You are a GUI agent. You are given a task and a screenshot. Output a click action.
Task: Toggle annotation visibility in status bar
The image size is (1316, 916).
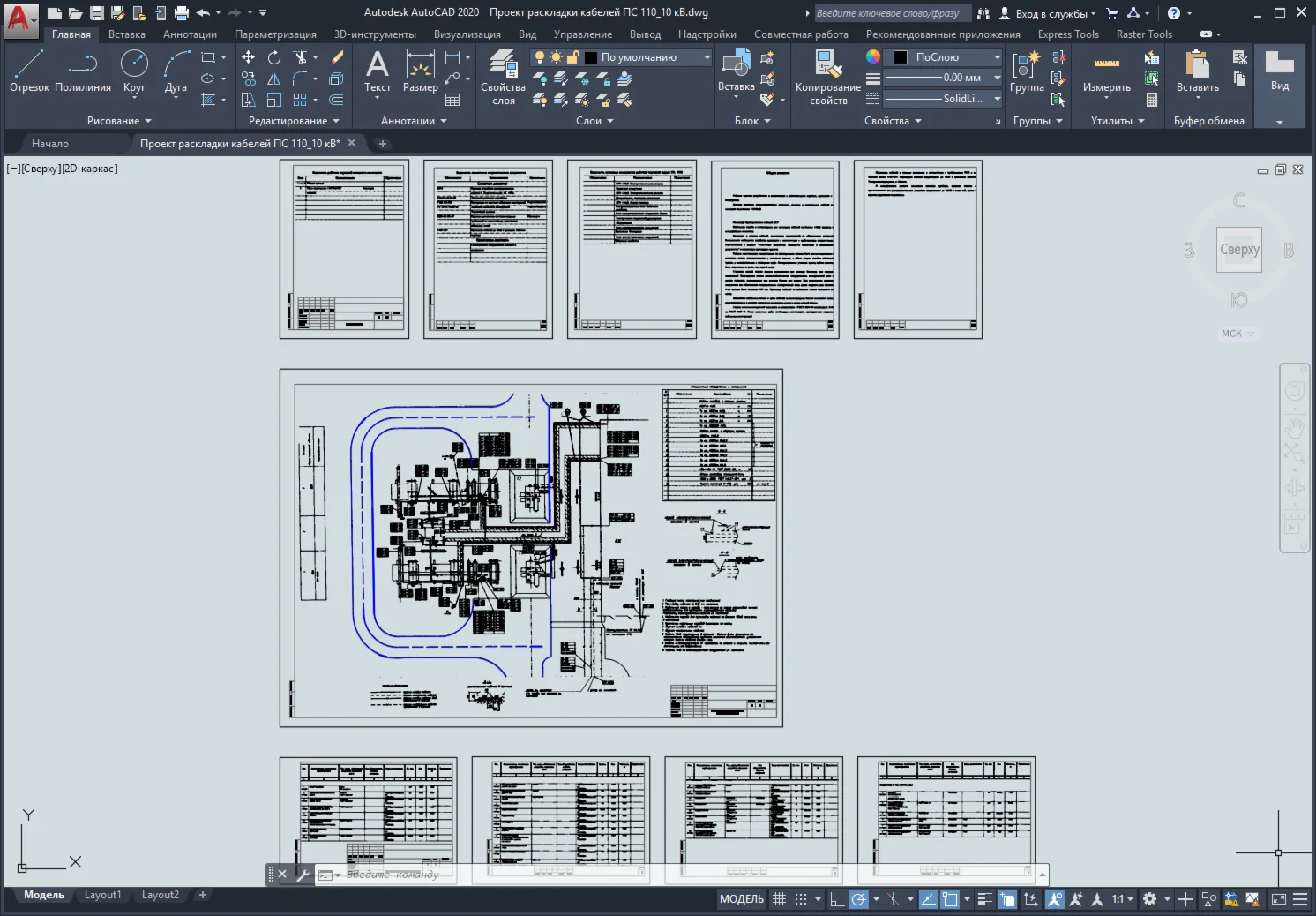click(x=1054, y=899)
